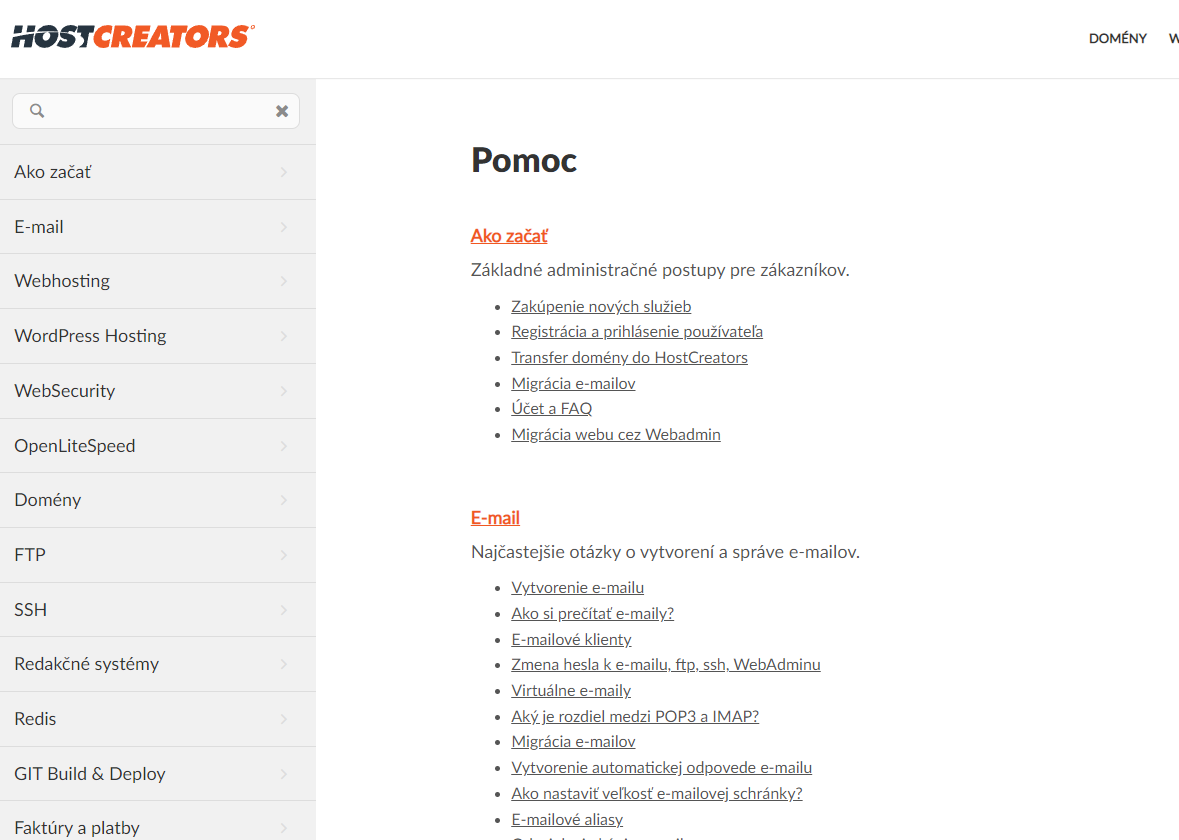Click the HostCreators logo
1179x840 pixels.
point(133,36)
